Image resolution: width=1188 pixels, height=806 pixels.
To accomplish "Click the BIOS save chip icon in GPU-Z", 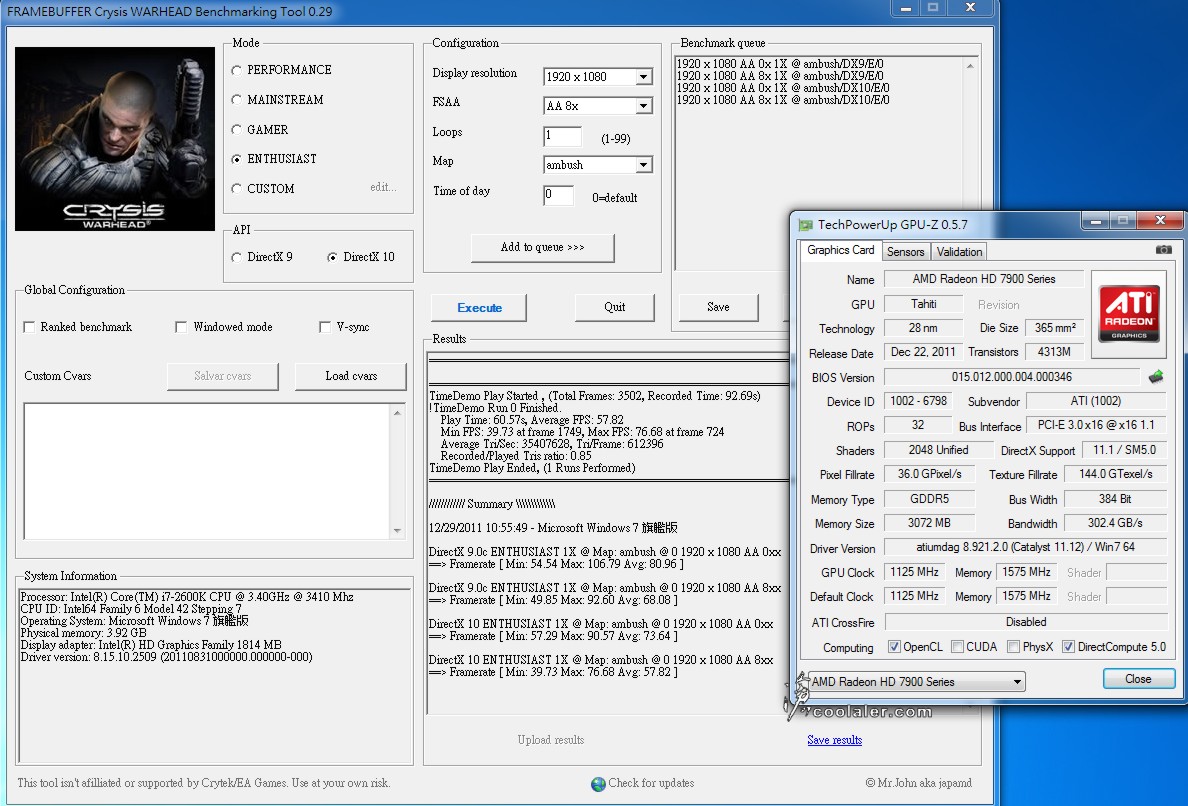I will [x=1155, y=376].
